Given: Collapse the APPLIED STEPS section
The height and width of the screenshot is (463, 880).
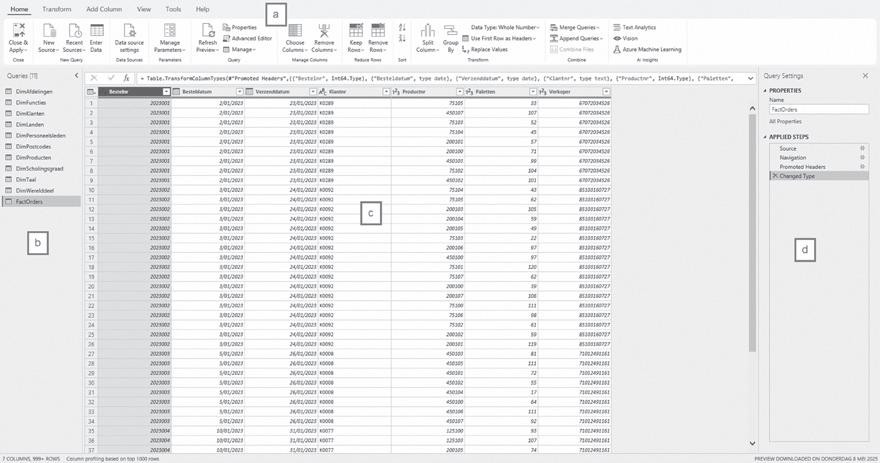Looking at the screenshot, I should click(x=766, y=137).
